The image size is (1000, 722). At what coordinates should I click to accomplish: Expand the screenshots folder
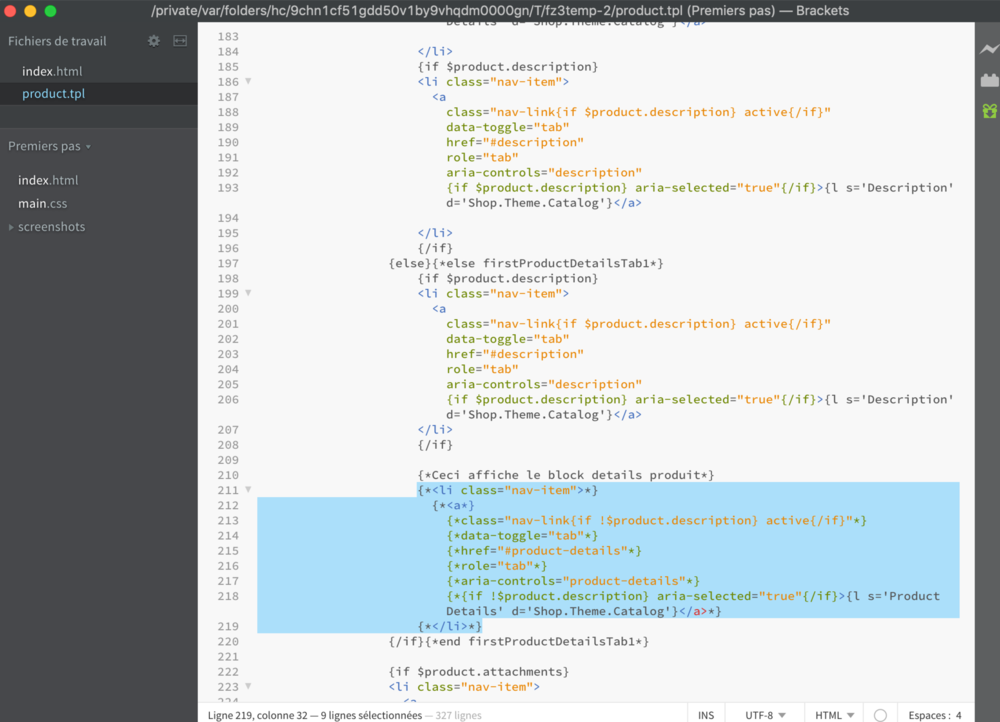50,227
